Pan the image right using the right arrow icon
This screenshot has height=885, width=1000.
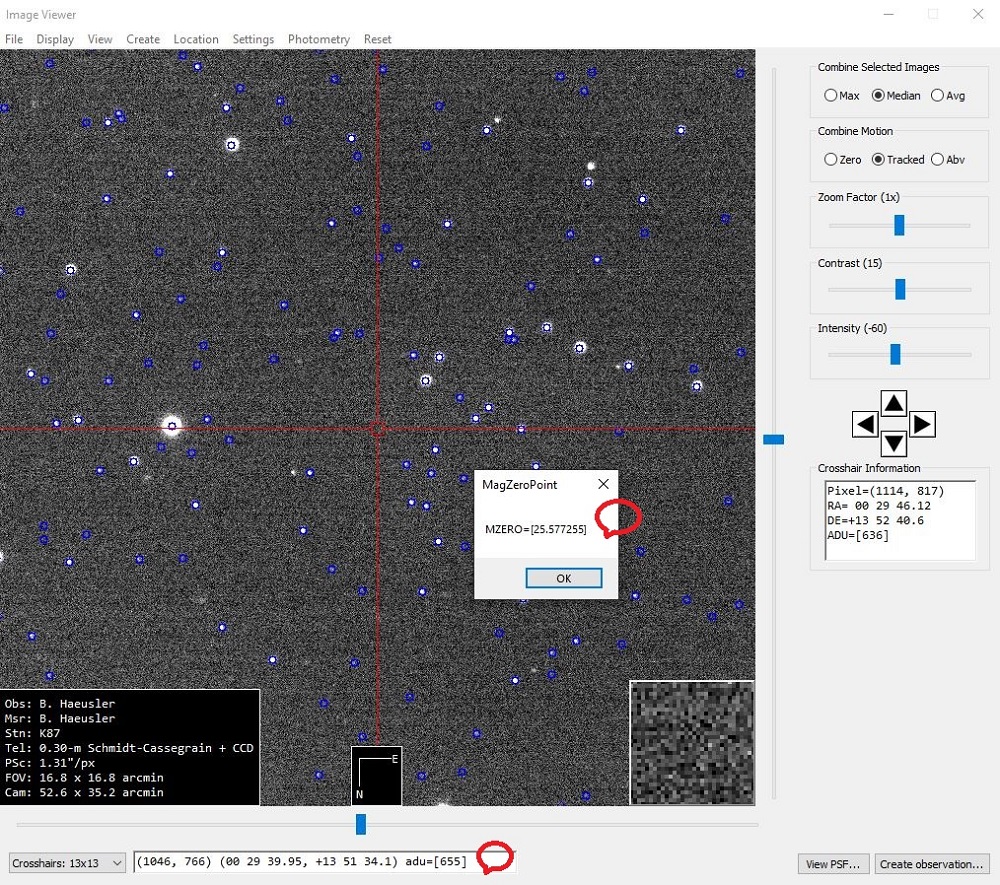click(921, 423)
